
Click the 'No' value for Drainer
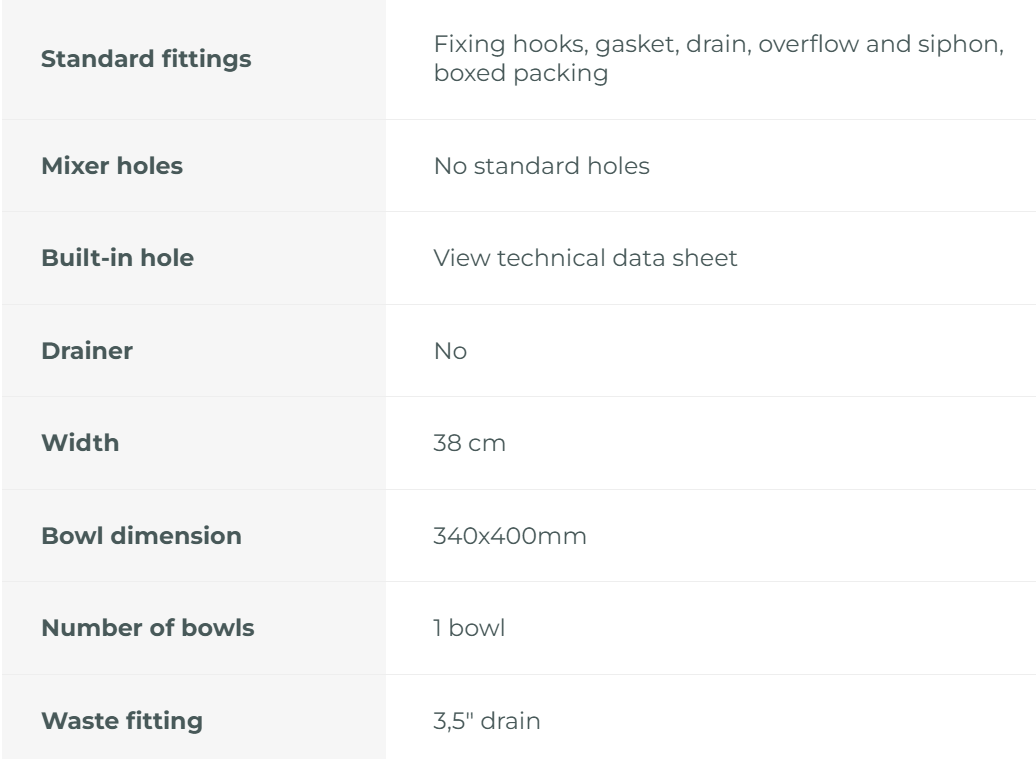point(450,351)
